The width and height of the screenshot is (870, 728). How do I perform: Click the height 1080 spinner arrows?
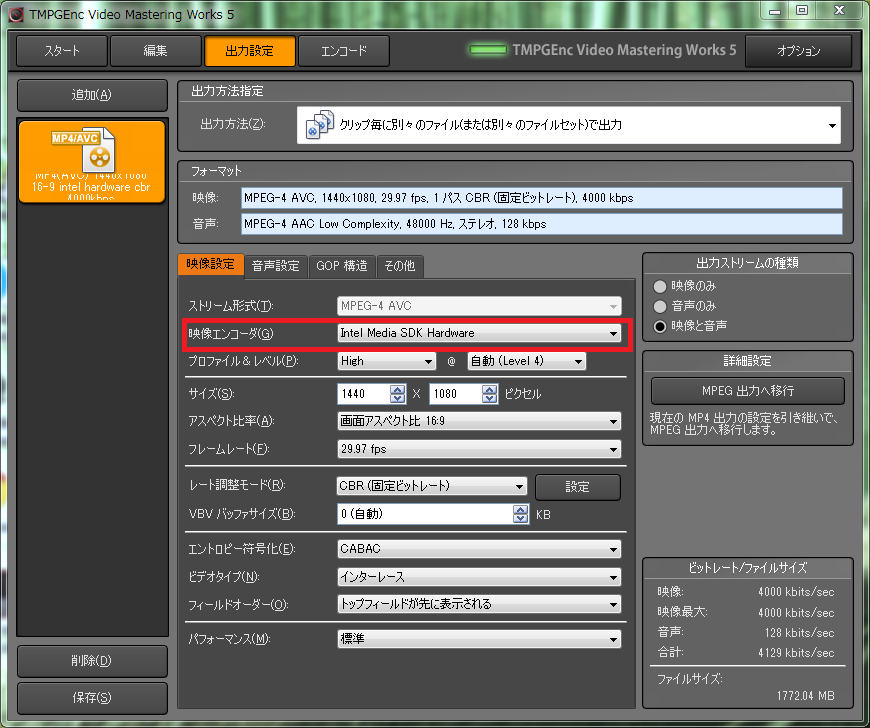point(489,394)
